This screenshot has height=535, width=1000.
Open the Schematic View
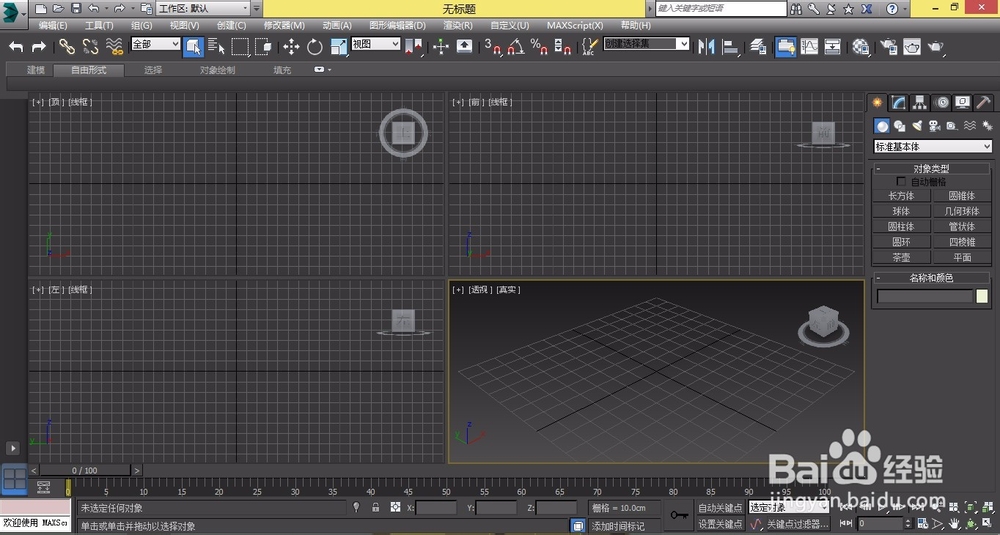click(832, 46)
